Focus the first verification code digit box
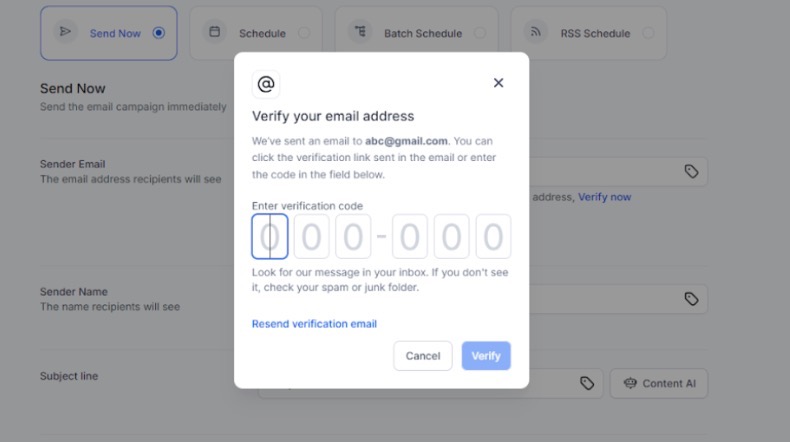Viewport: 790px width, 442px height. click(x=270, y=236)
